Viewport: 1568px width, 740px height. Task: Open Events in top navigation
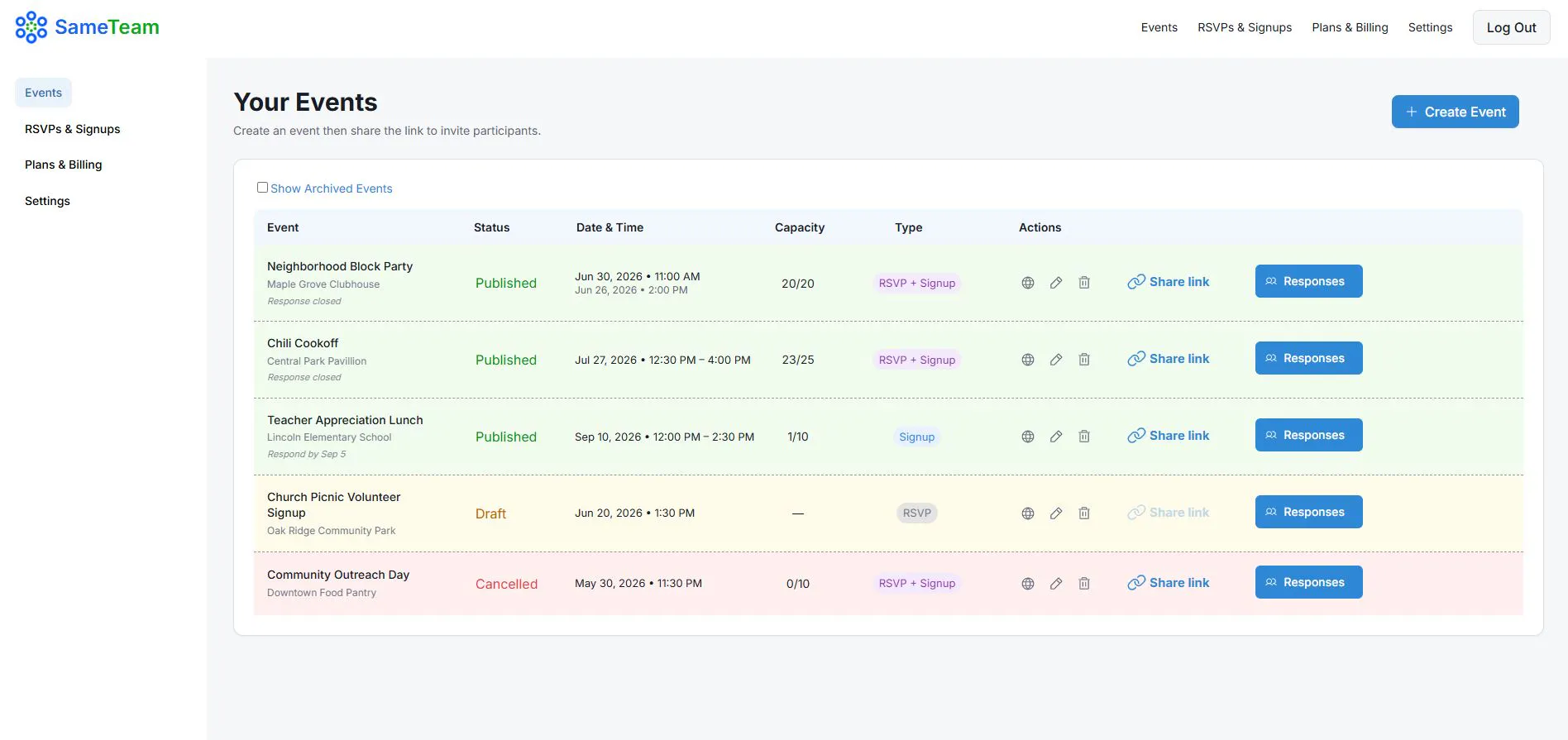pyautogui.click(x=1159, y=27)
